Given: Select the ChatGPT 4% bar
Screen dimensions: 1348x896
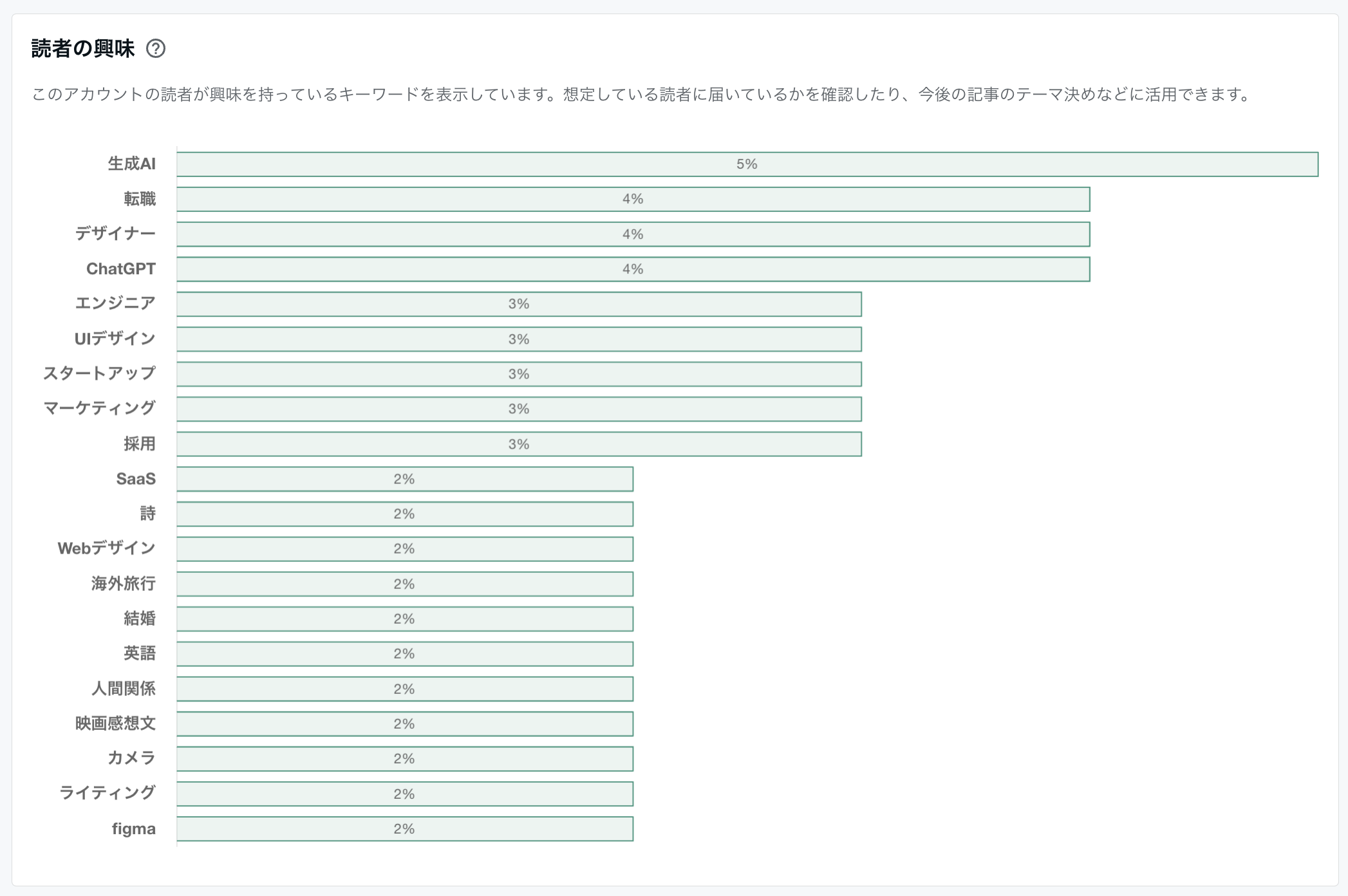Looking at the screenshot, I should (x=633, y=269).
